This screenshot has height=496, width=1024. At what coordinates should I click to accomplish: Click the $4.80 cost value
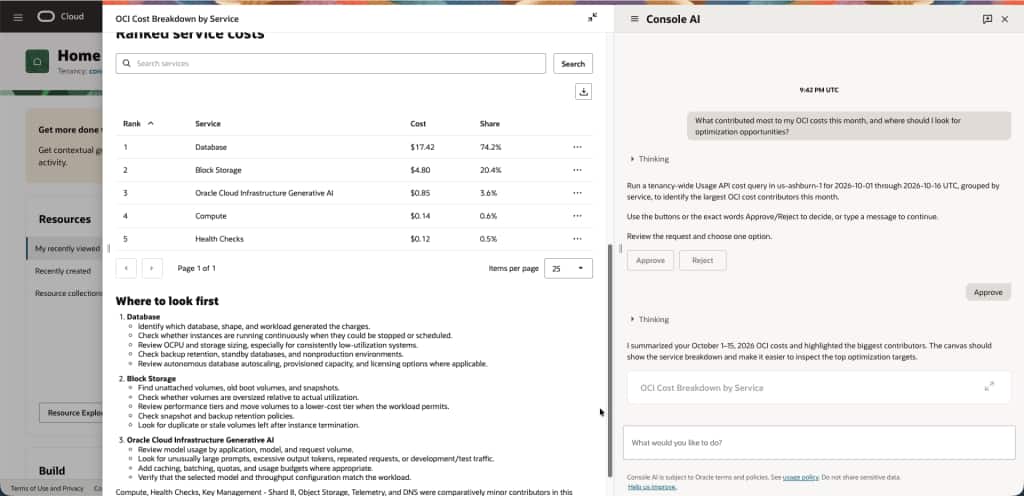[x=420, y=170]
